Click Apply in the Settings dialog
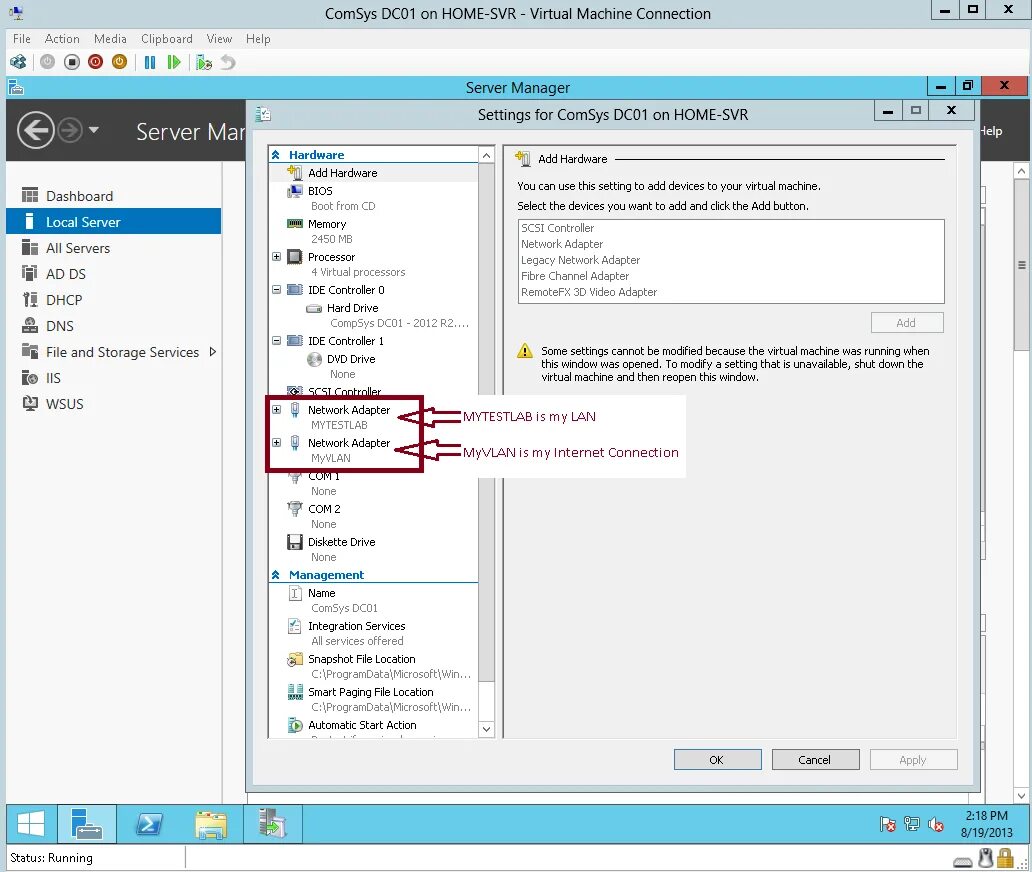The image size is (1032, 872). point(913,759)
